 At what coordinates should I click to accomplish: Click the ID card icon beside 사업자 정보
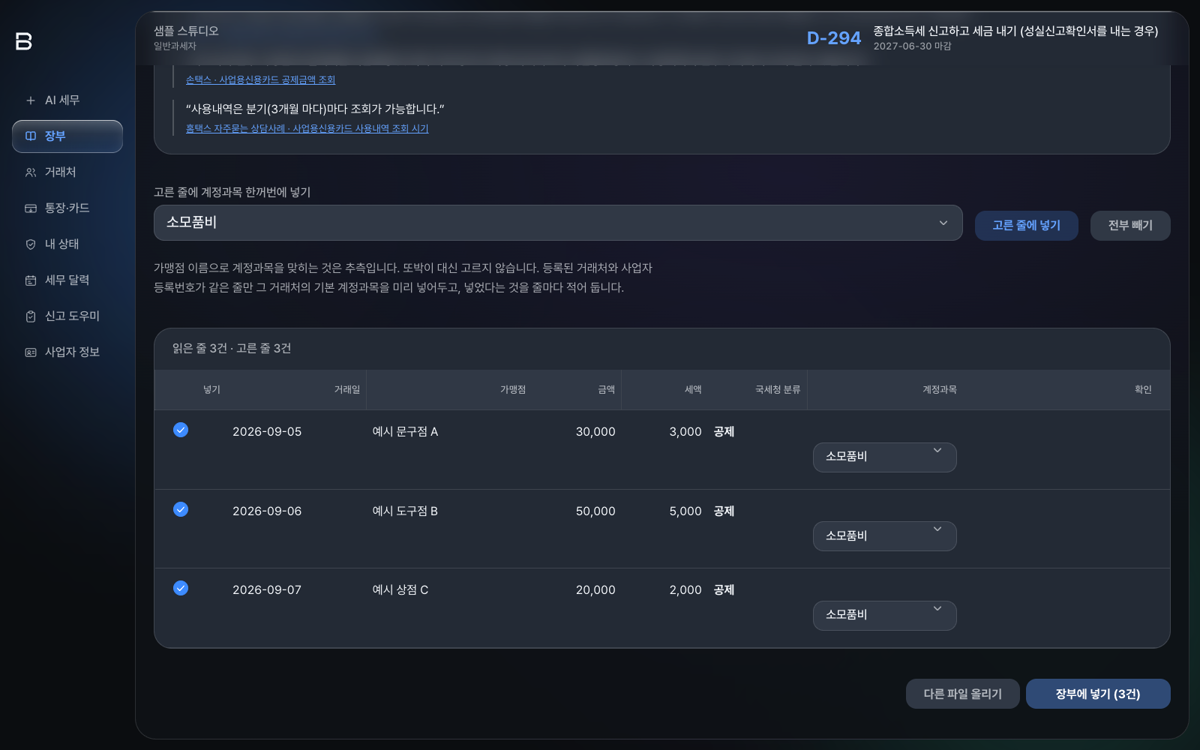[30, 352]
